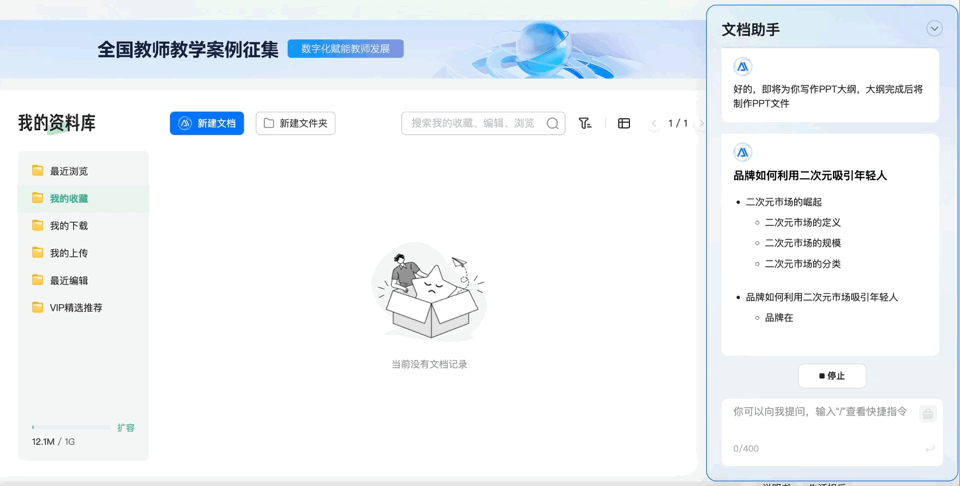Click the 我的资料库 heading
This screenshot has height=486, width=960.
pyautogui.click(x=57, y=122)
